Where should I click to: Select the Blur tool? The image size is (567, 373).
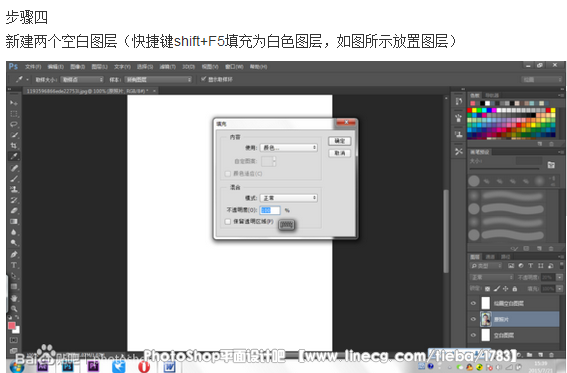pos(14,232)
